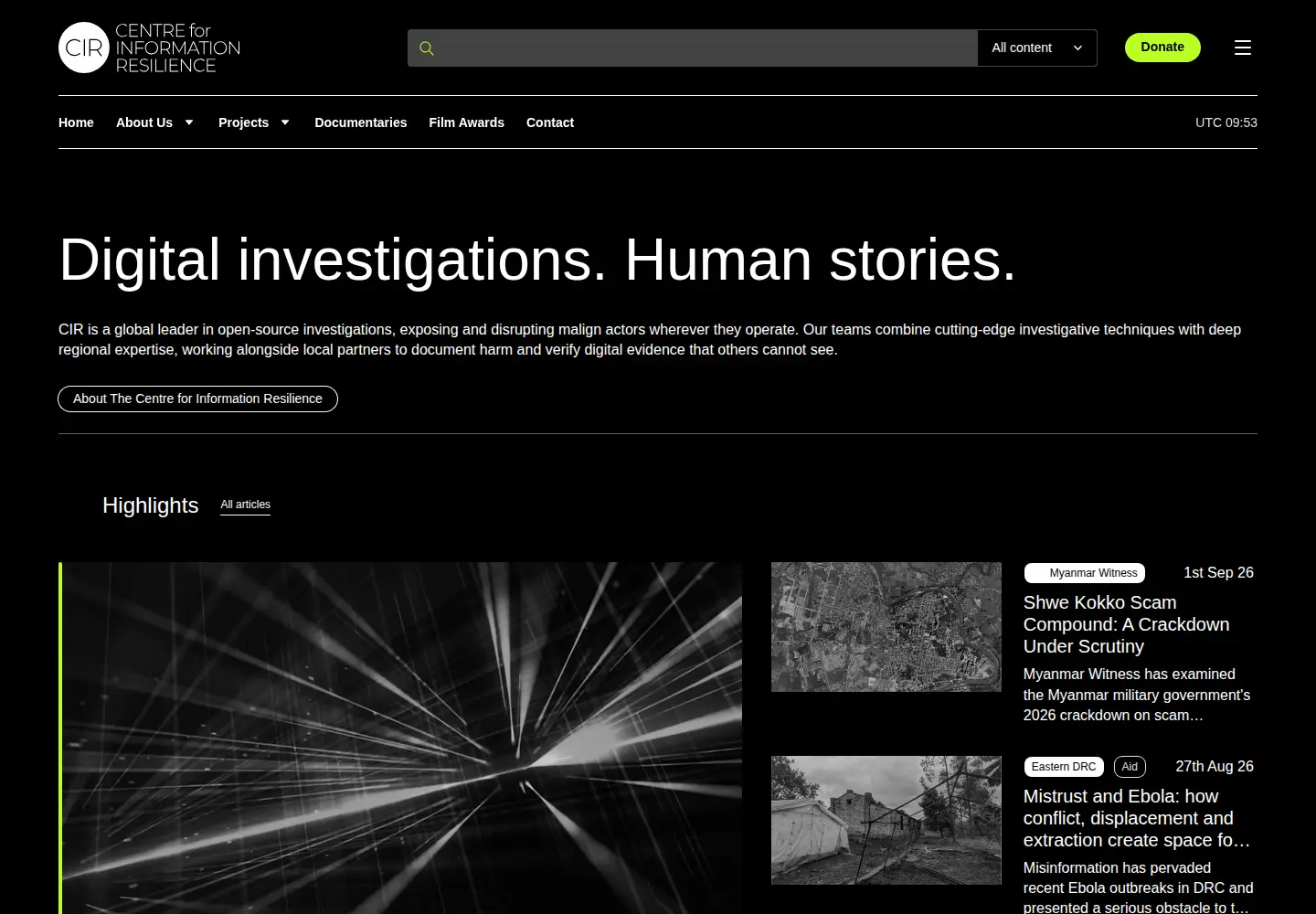
Task: Open the About Us nav item
Action: click(144, 122)
